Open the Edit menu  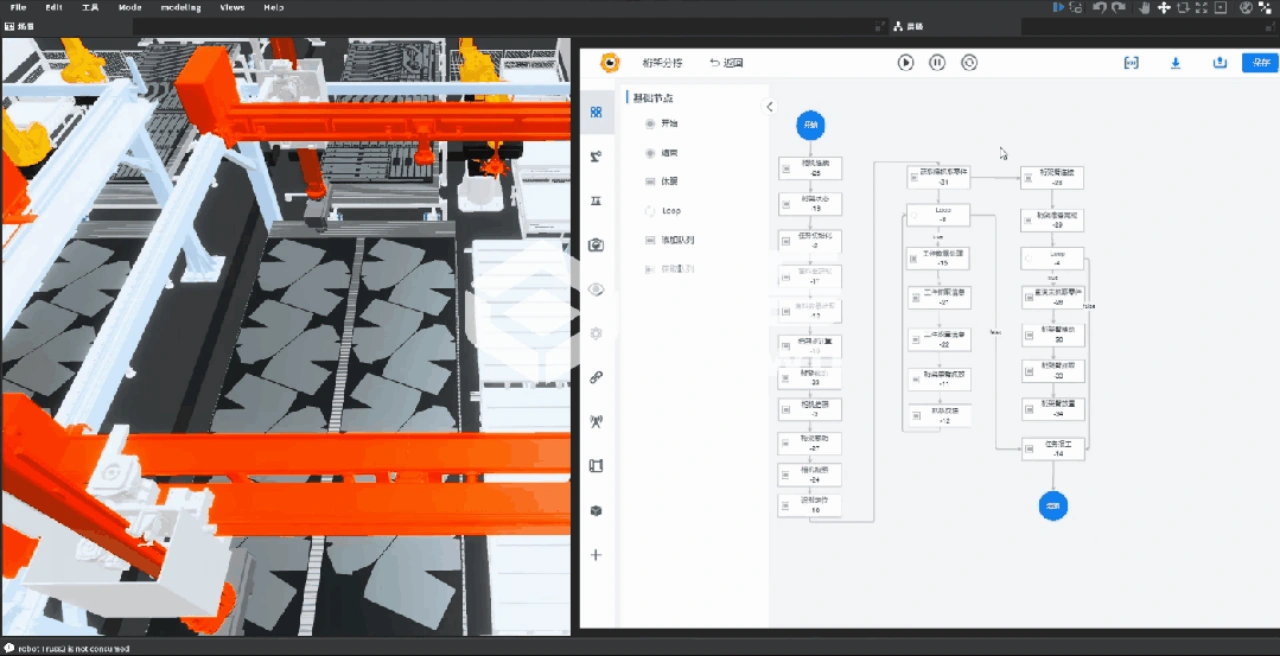pos(53,7)
